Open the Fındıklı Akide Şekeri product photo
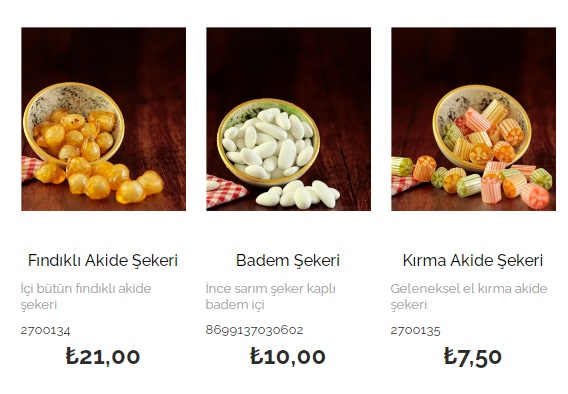 [104, 119]
